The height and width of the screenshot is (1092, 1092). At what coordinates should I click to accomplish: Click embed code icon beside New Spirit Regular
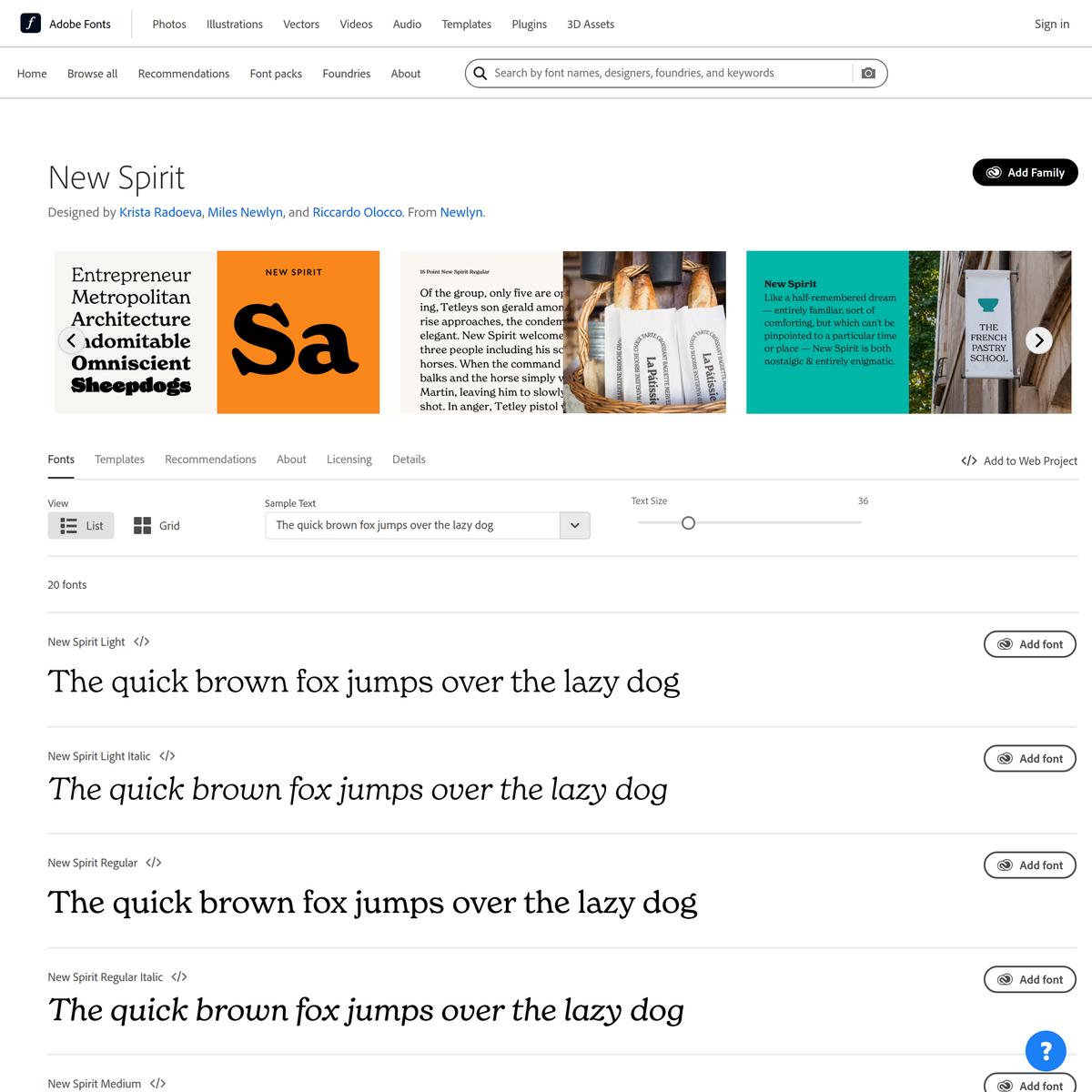(154, 863)
